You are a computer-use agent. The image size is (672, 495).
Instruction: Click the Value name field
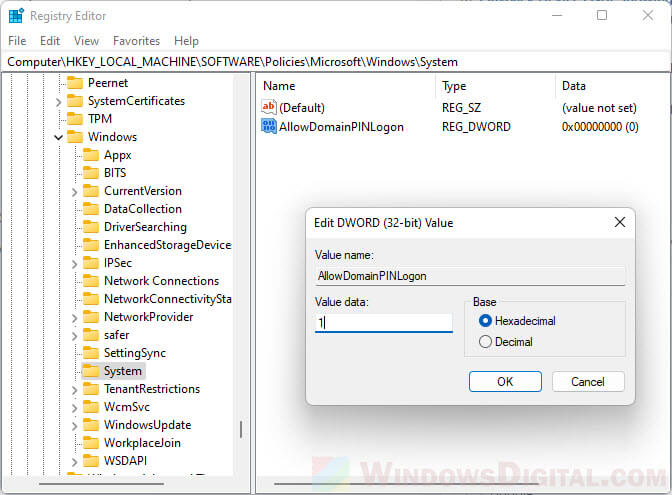[x=470, y=276]
